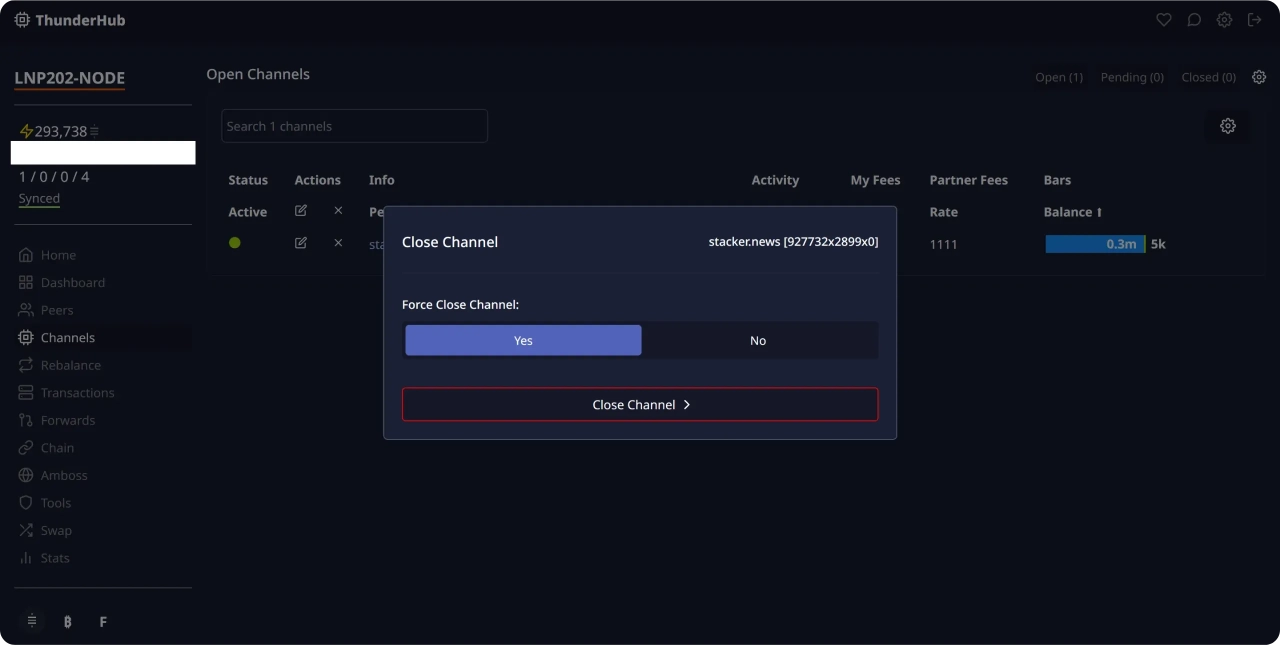Open channels view gear next to Closed tab
The width and height of the screenshot is (1280, 645).
1259,77
